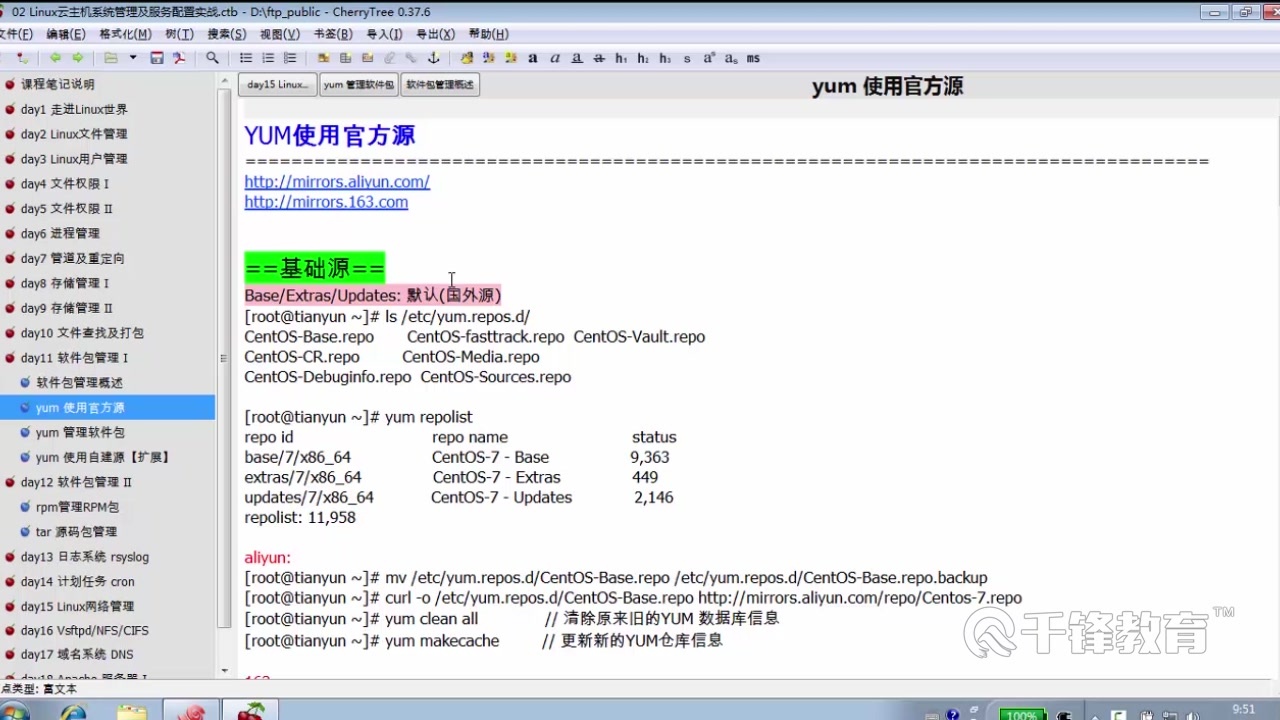Click CherryTree cherry icon on taskbar
The height and width of the screenshot is (720, 1280).
coord(250,711)
